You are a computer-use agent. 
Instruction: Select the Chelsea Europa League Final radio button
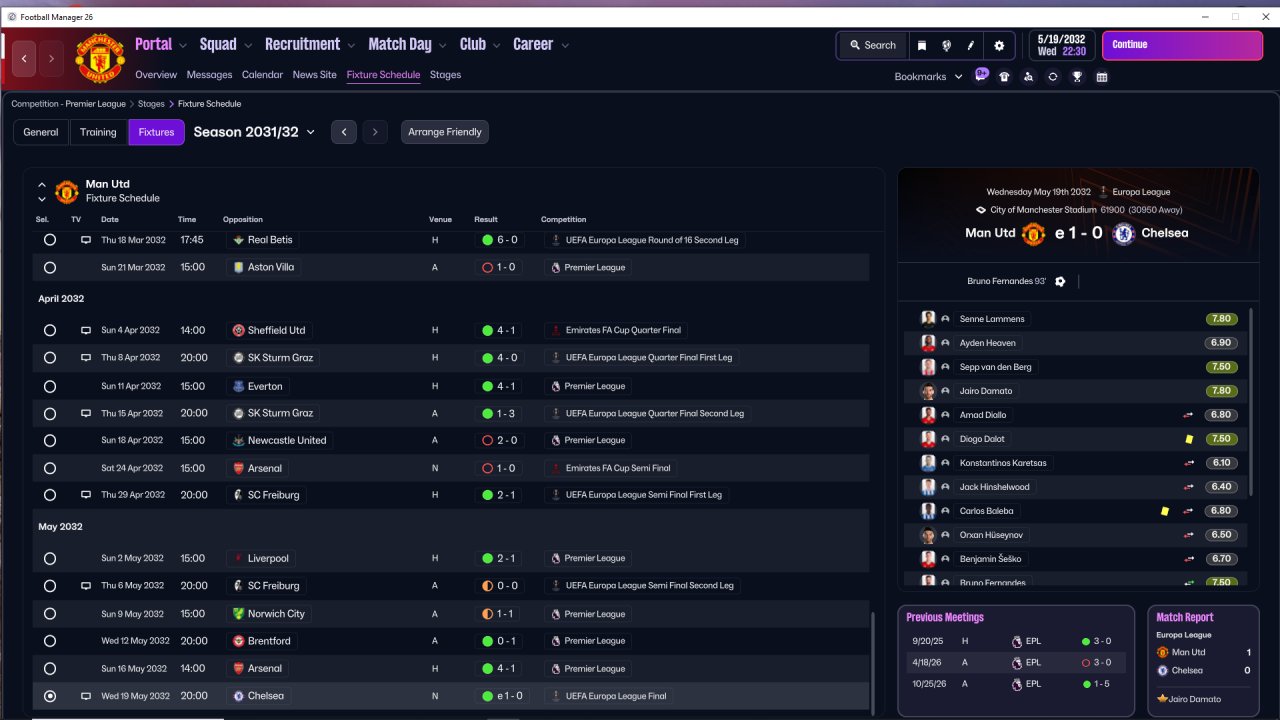pos(50,696)
